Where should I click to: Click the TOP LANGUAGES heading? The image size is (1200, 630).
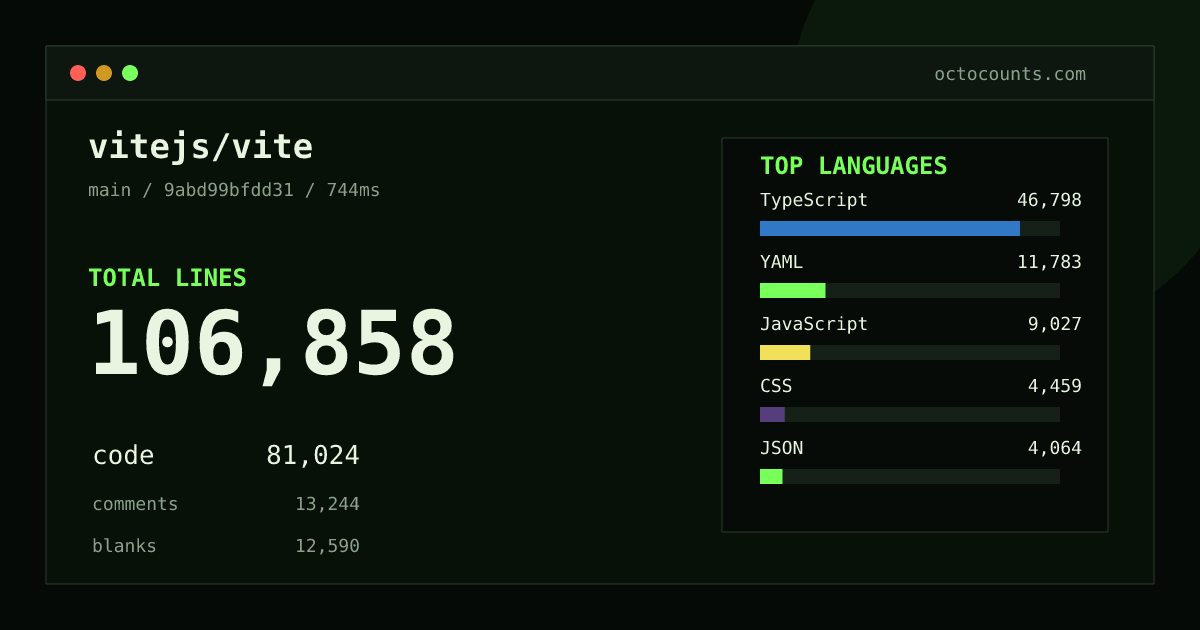pos(853,166)
